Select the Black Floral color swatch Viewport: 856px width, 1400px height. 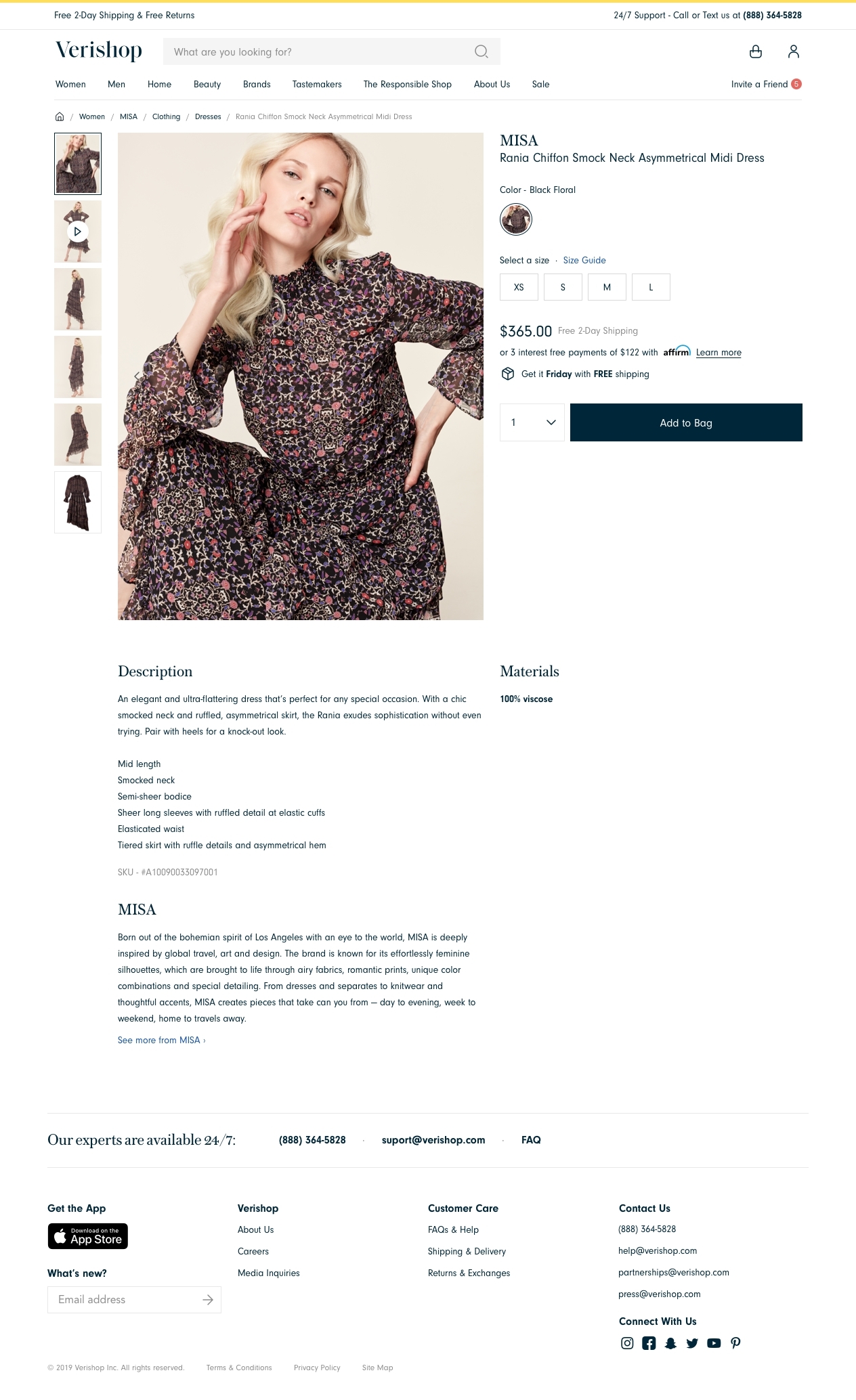516,219
